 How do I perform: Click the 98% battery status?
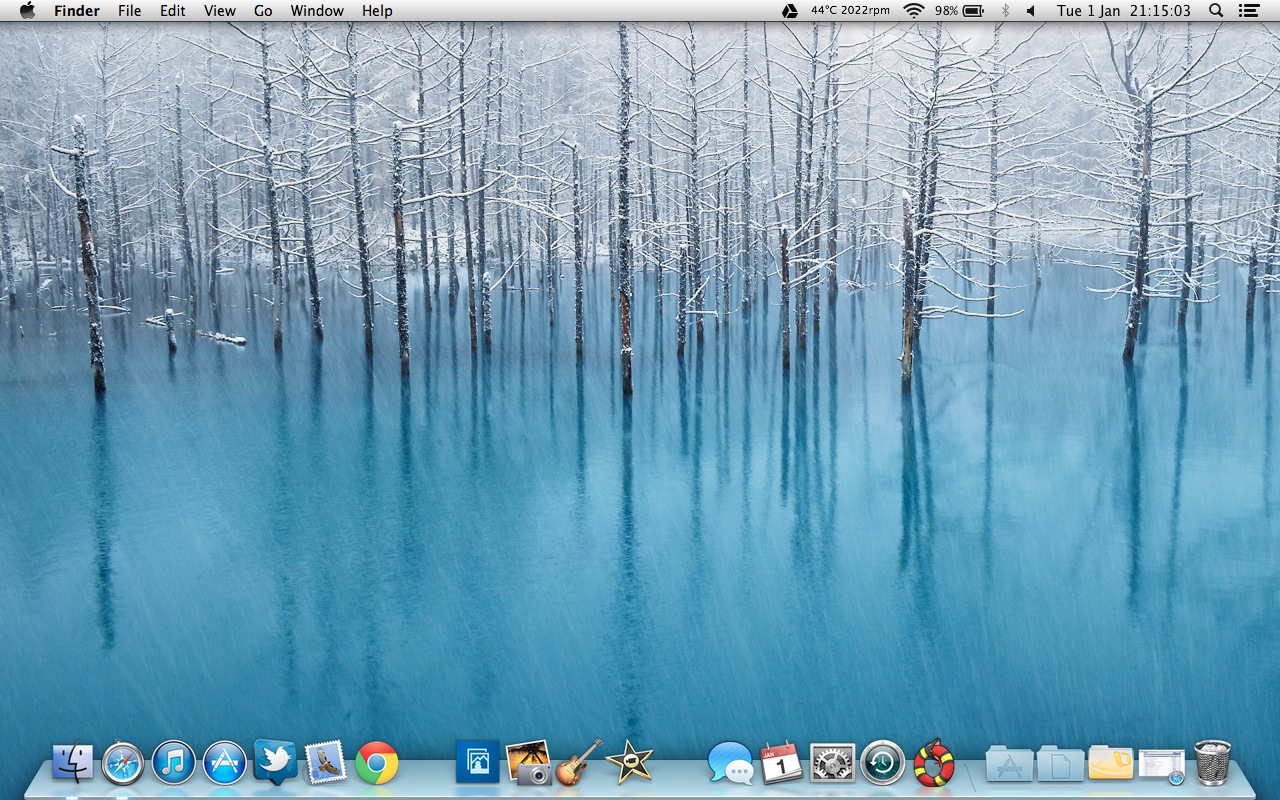coord(959,11)
